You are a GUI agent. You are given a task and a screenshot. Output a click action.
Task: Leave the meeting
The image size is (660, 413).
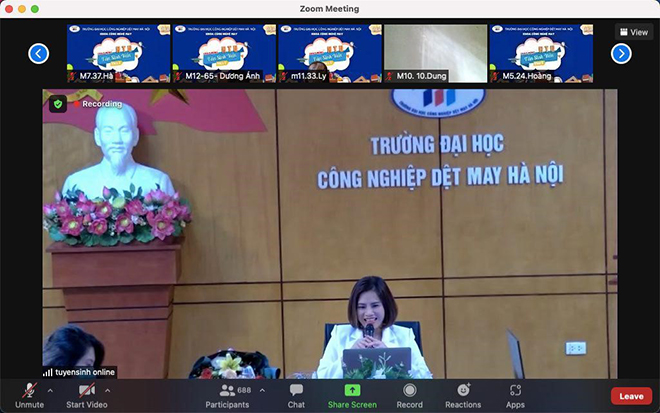tap(631, 396)
